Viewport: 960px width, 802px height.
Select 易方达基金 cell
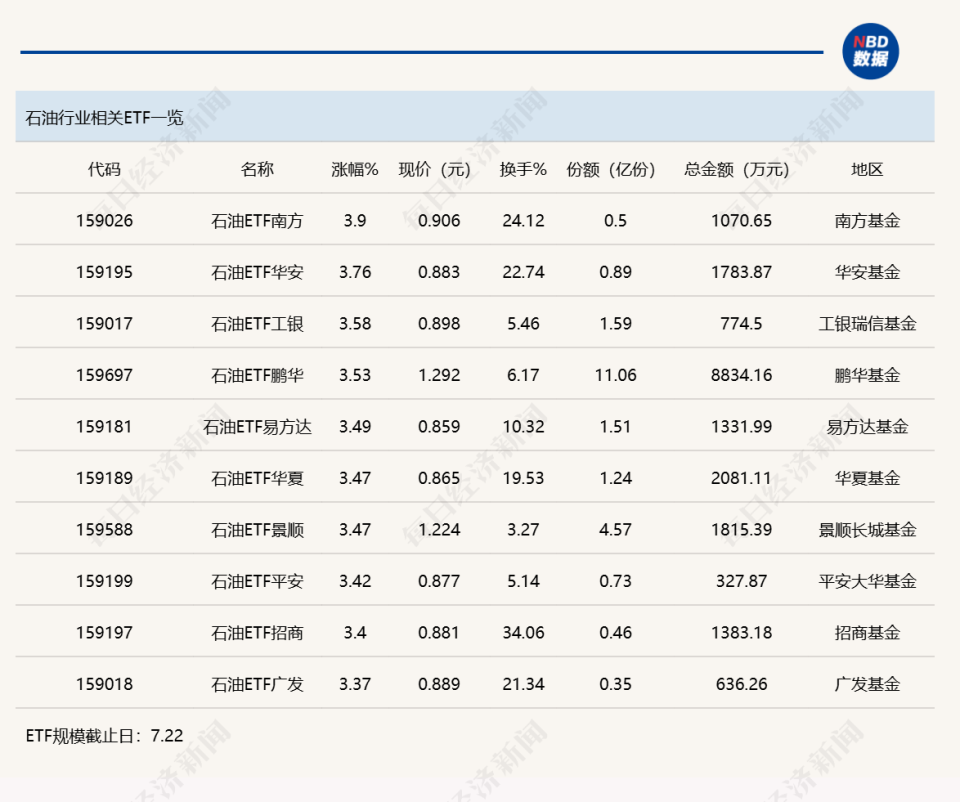(867, 426)
